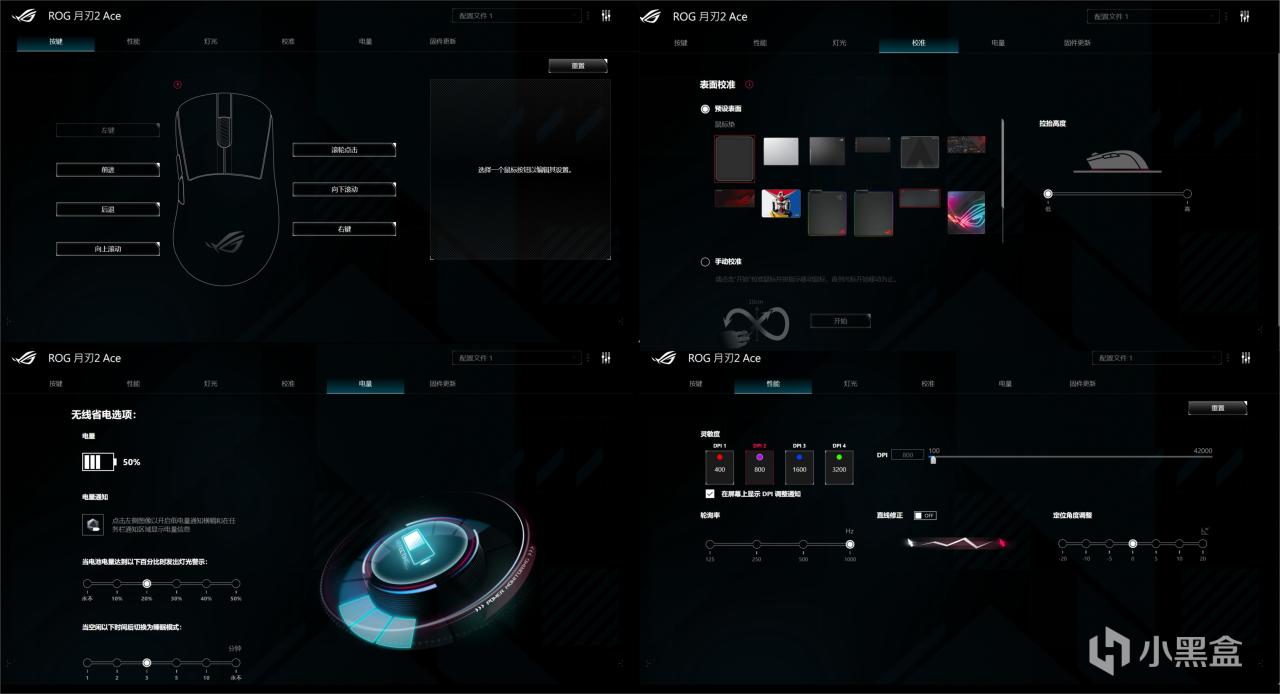This screenshot has width=1280, height=694.
Task: Open the 向上滚动 assignment box
Action: (x=108, y=248)
